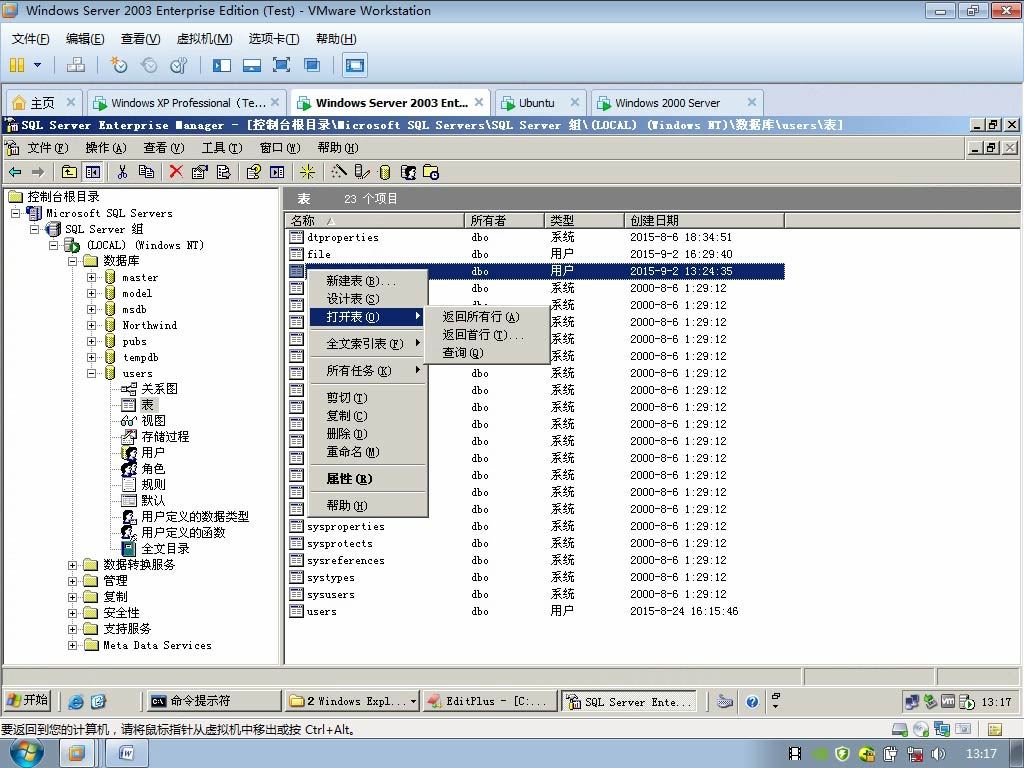Select 存储过程 in the tree
The image size is (1024, 768).
165,436
